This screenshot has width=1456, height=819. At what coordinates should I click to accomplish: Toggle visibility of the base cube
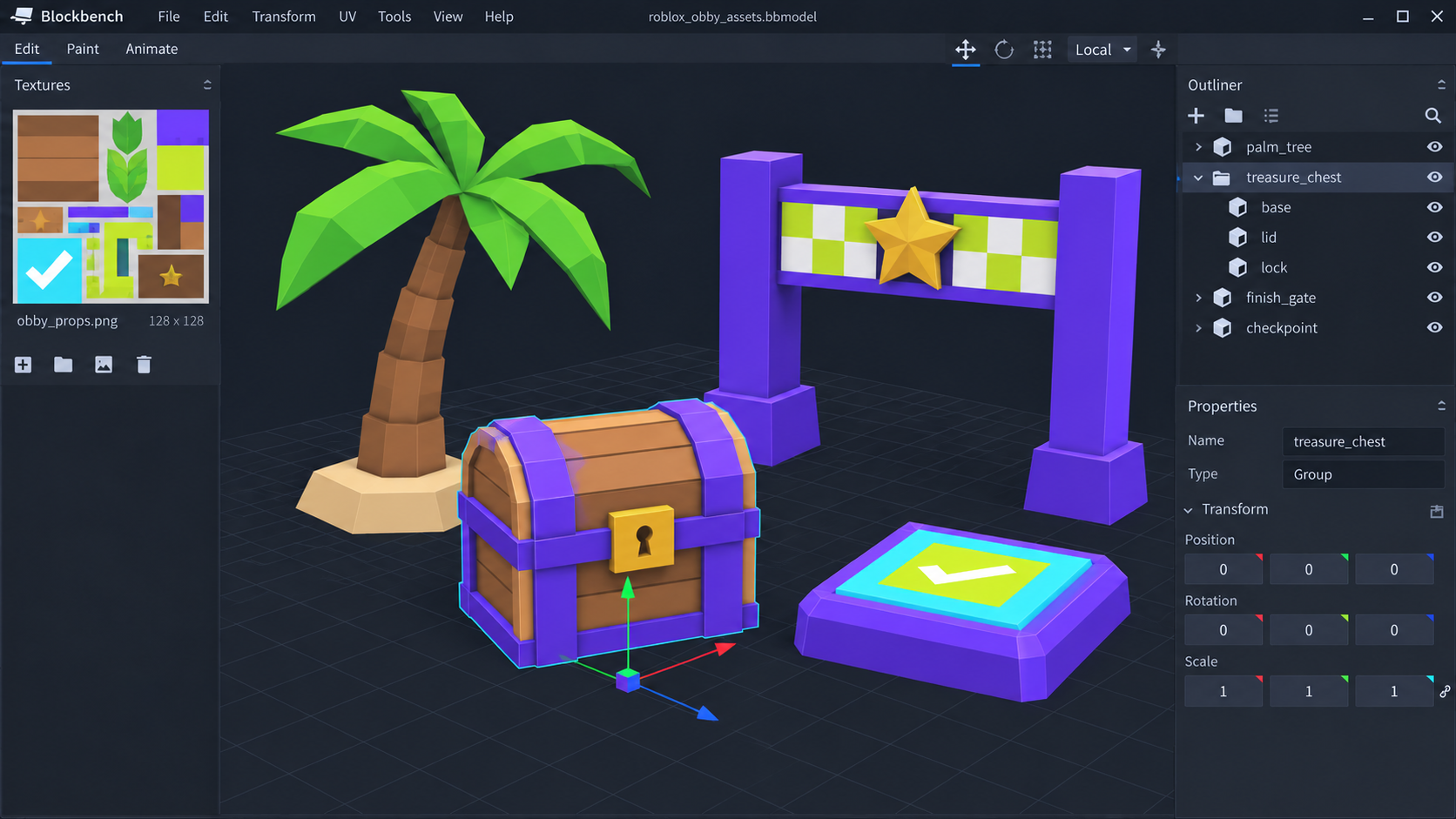[1434, 207]
